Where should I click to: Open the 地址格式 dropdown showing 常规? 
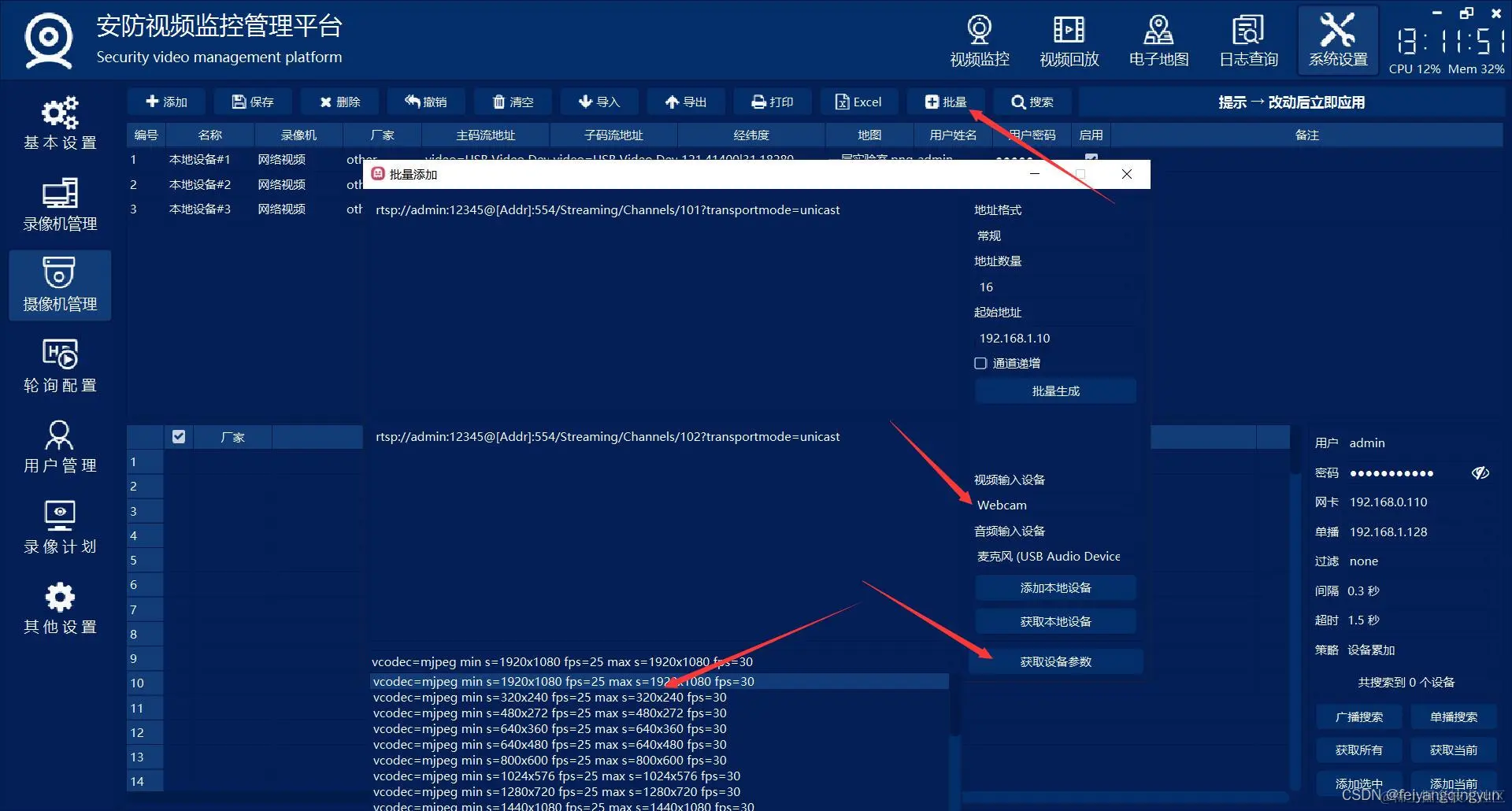tap(1055, 235)
